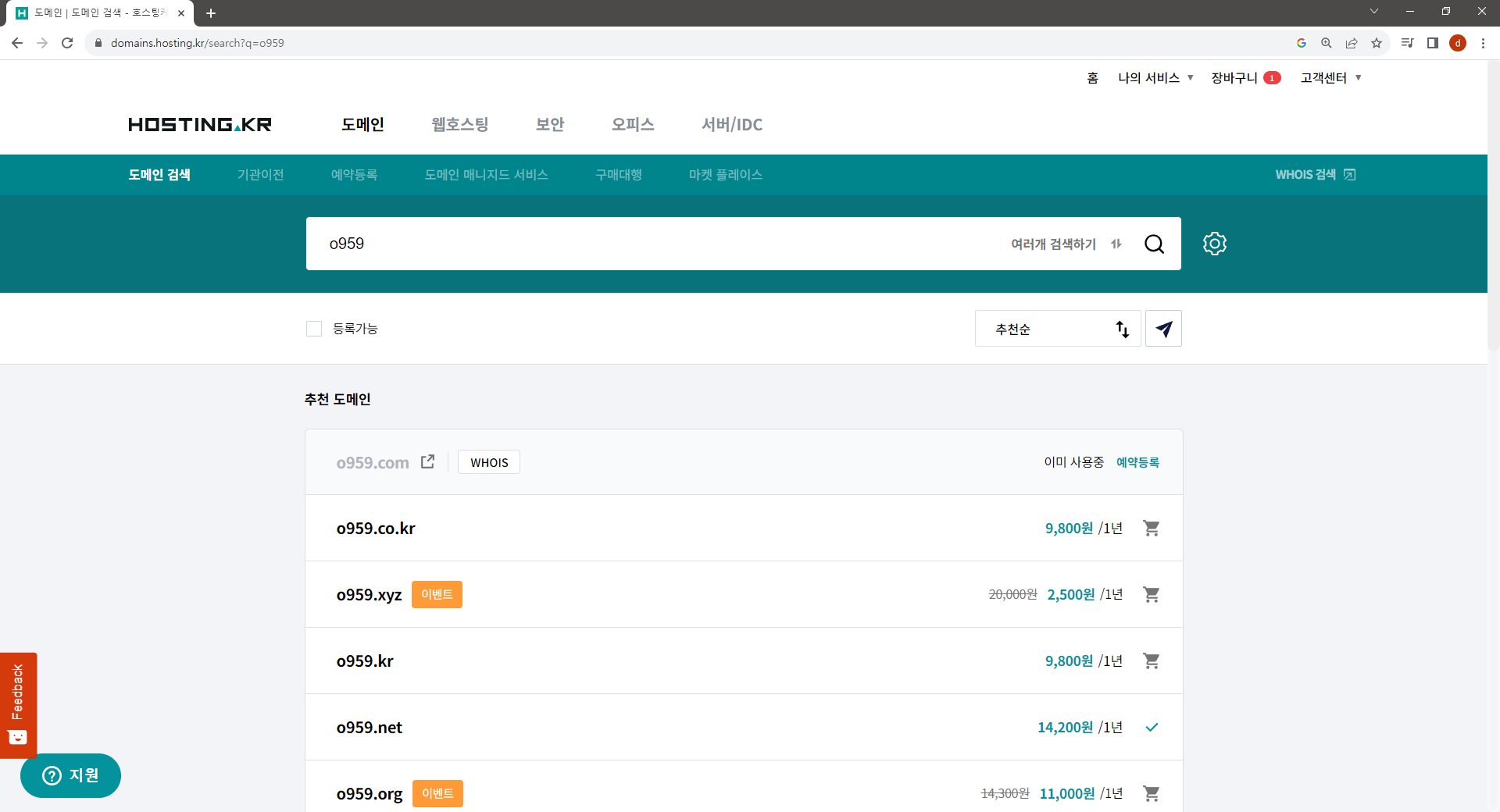Open Chrome profile avatar
Viewport: 1500px width, 812px height.
(1458, 43)
